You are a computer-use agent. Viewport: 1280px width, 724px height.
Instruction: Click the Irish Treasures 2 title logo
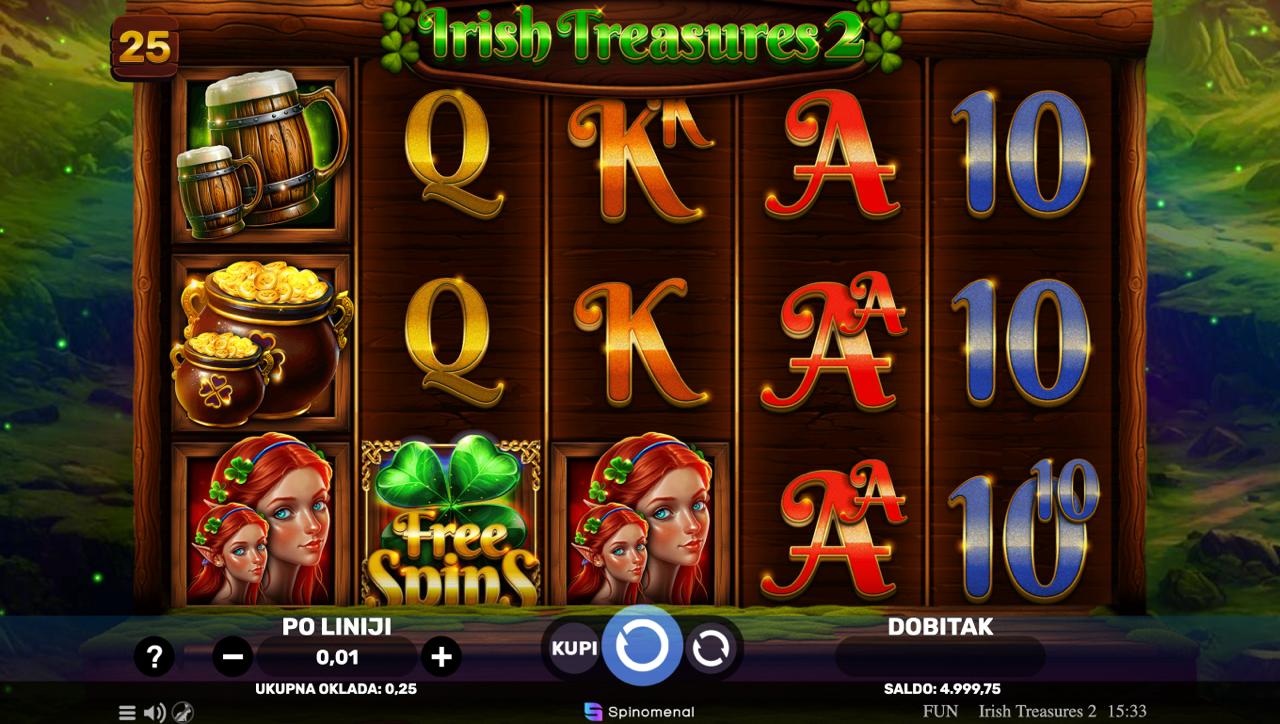641,38
